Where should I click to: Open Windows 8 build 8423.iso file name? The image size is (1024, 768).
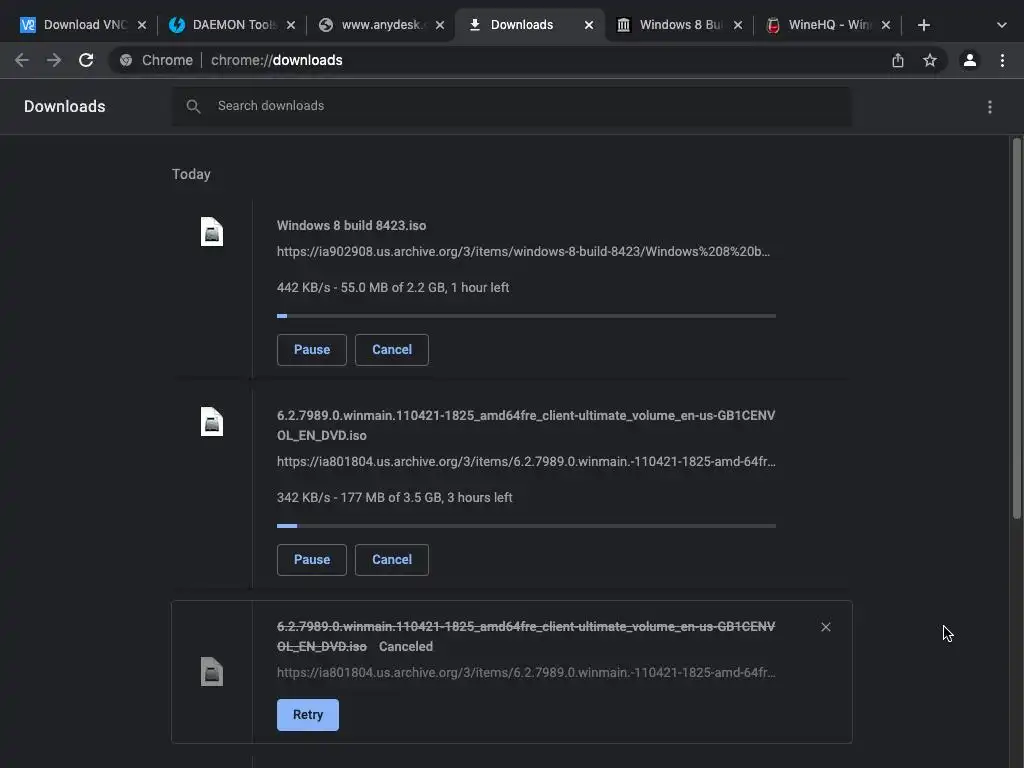pos(351,225)
